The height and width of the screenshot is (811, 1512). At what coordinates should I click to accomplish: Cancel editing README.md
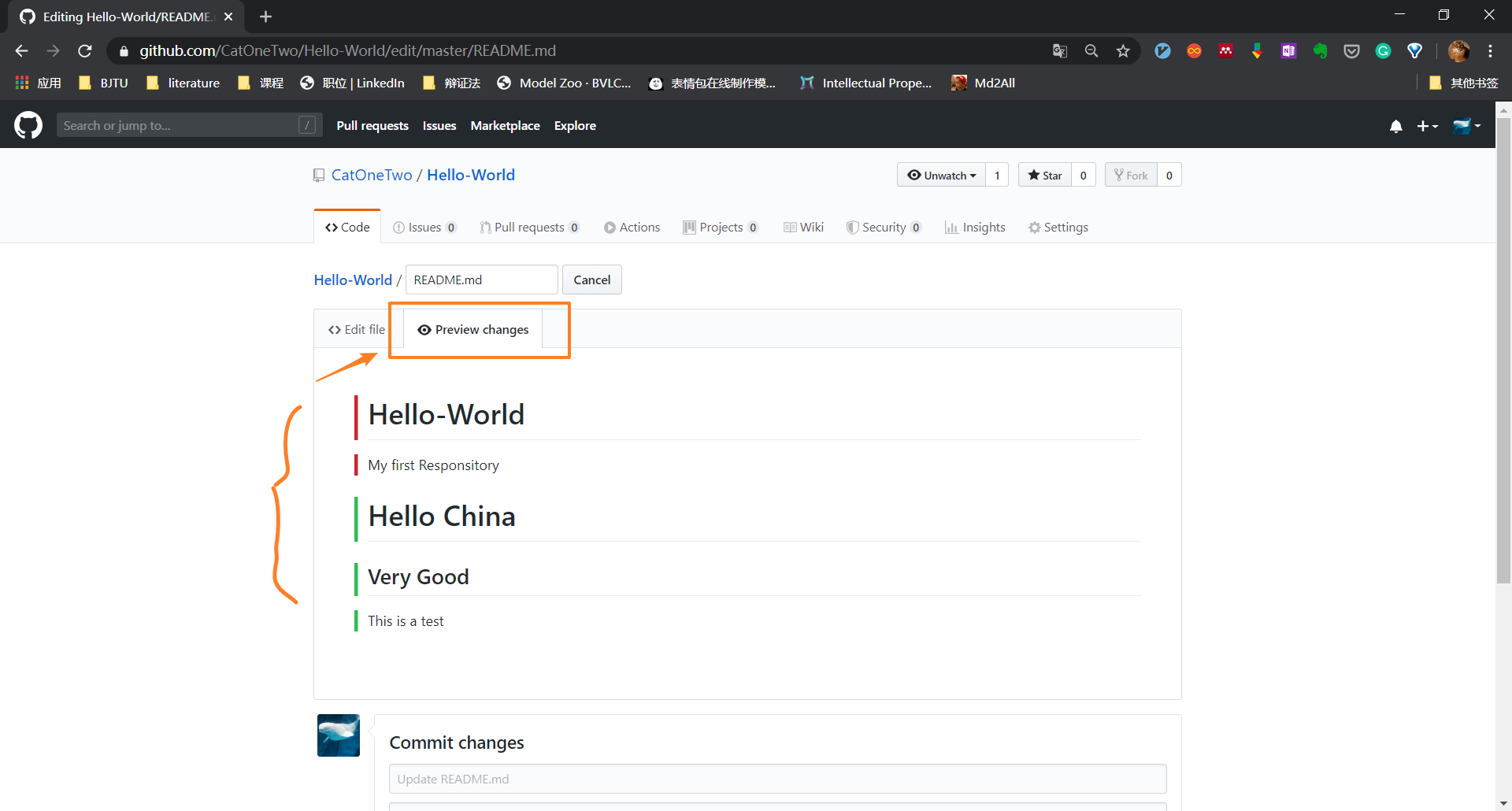pyautogui.click(x=591, y=280)
